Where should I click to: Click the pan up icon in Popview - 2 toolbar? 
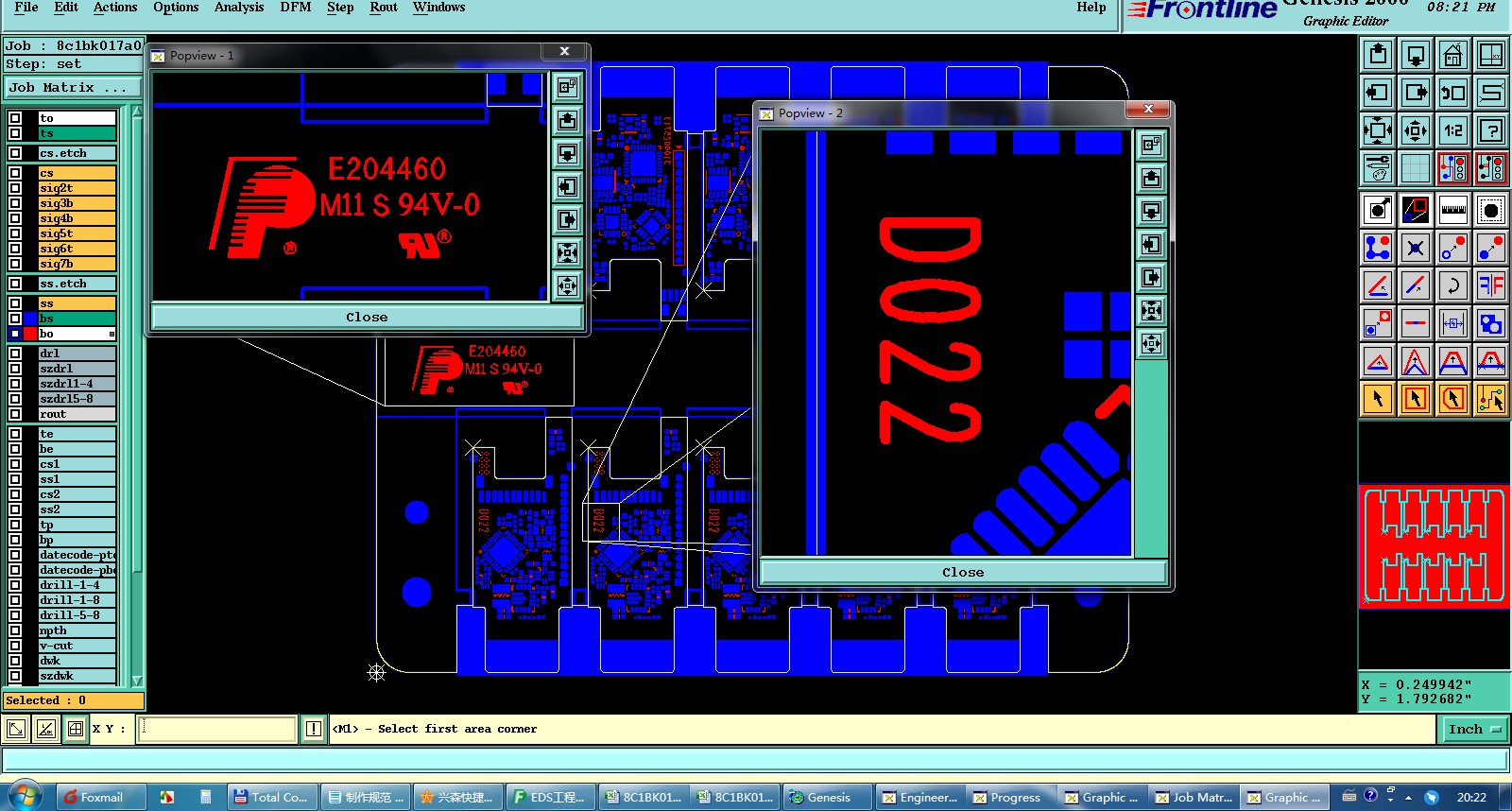point(1151,178)
